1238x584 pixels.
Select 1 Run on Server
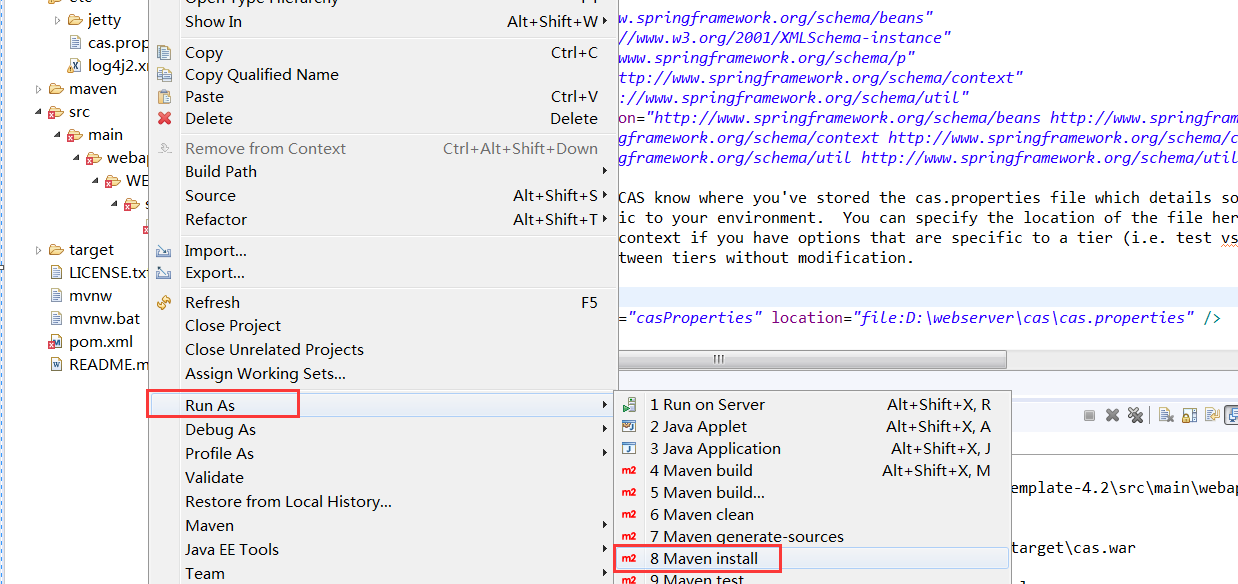point(812,405)
